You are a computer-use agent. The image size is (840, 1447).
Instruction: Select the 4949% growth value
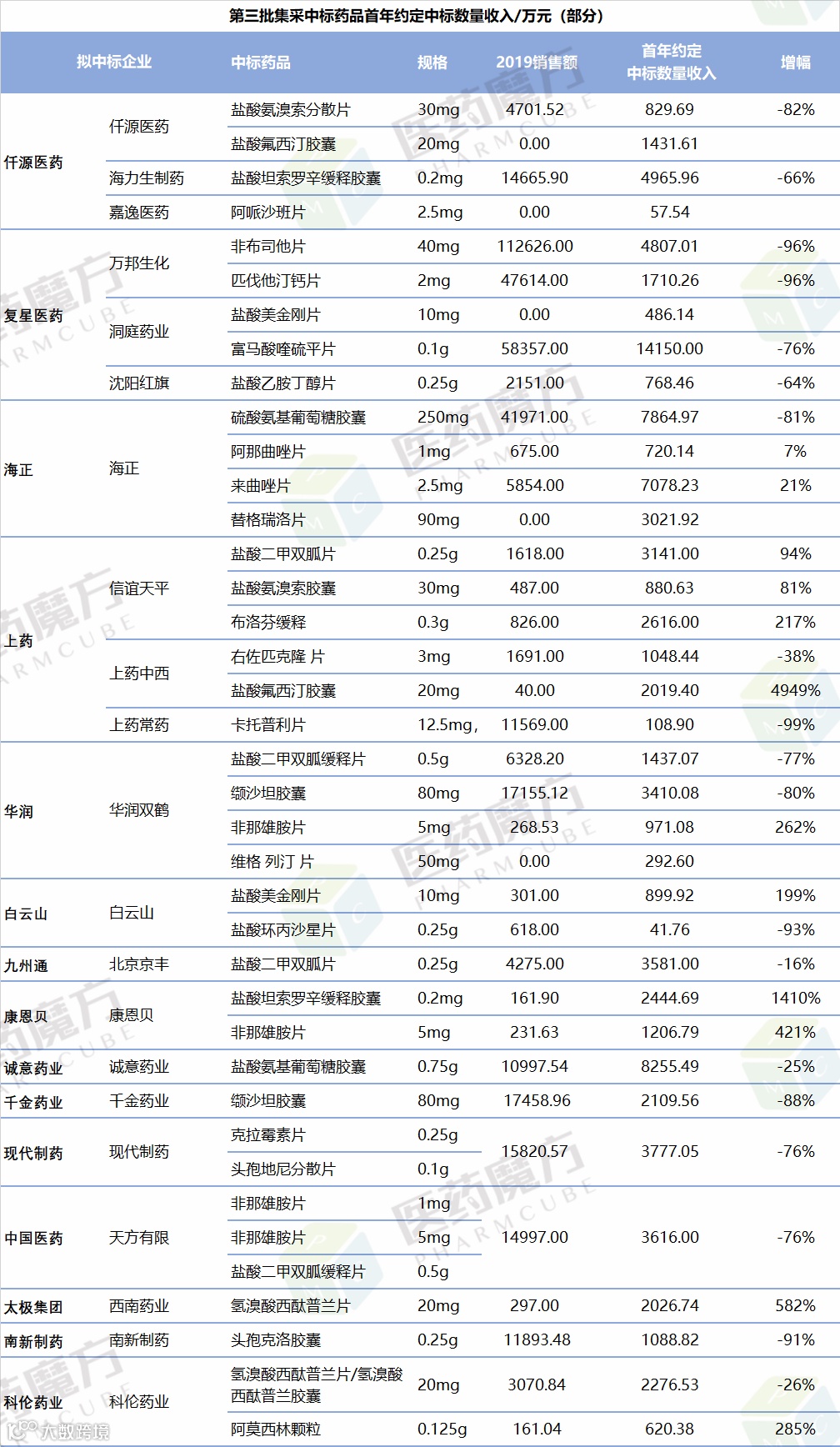tap(796, 690)
